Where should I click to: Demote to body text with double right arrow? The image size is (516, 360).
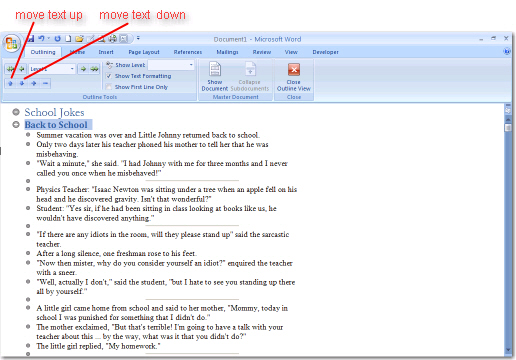point(95,69)
